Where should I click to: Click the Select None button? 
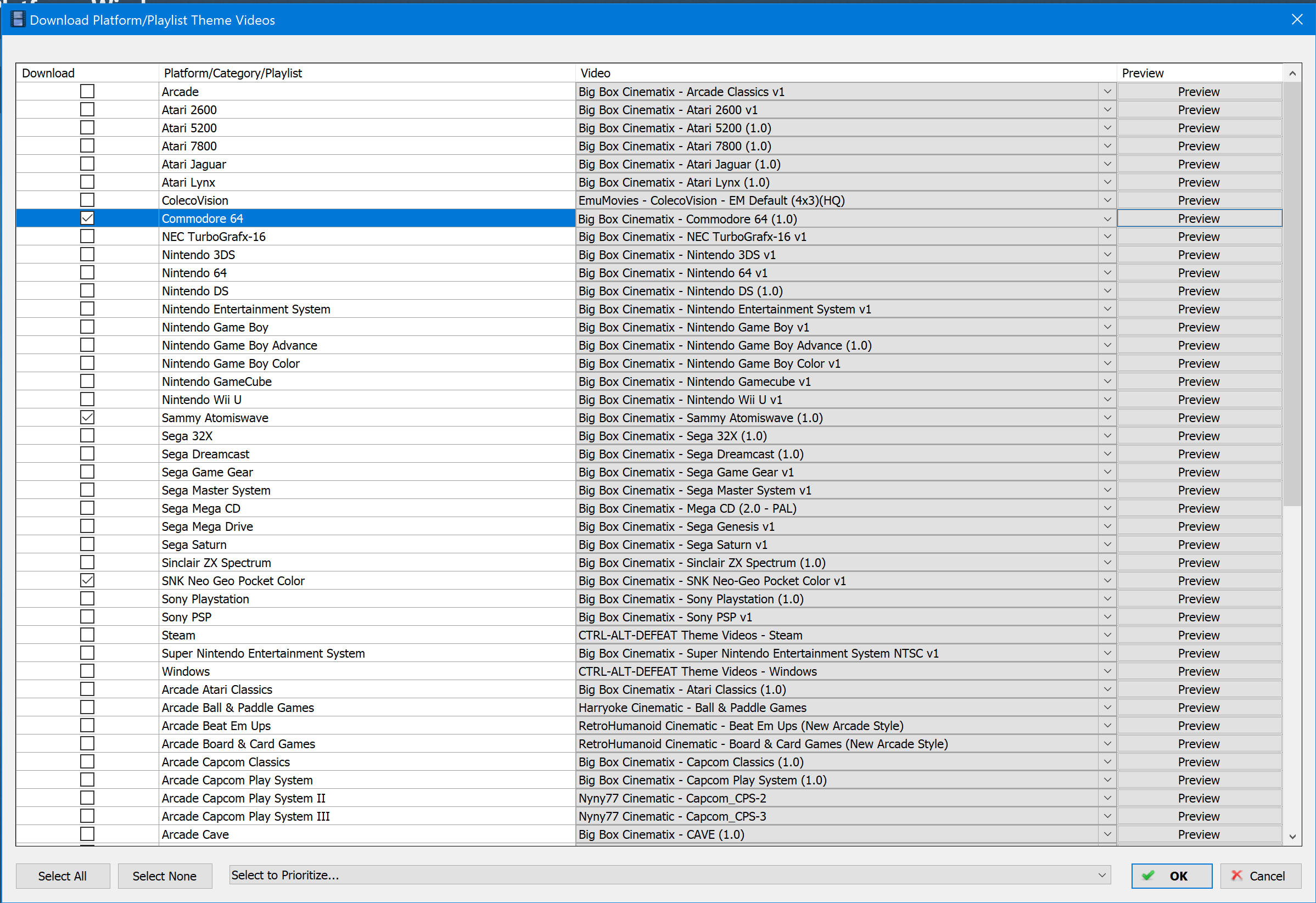(x=165, y=876)
